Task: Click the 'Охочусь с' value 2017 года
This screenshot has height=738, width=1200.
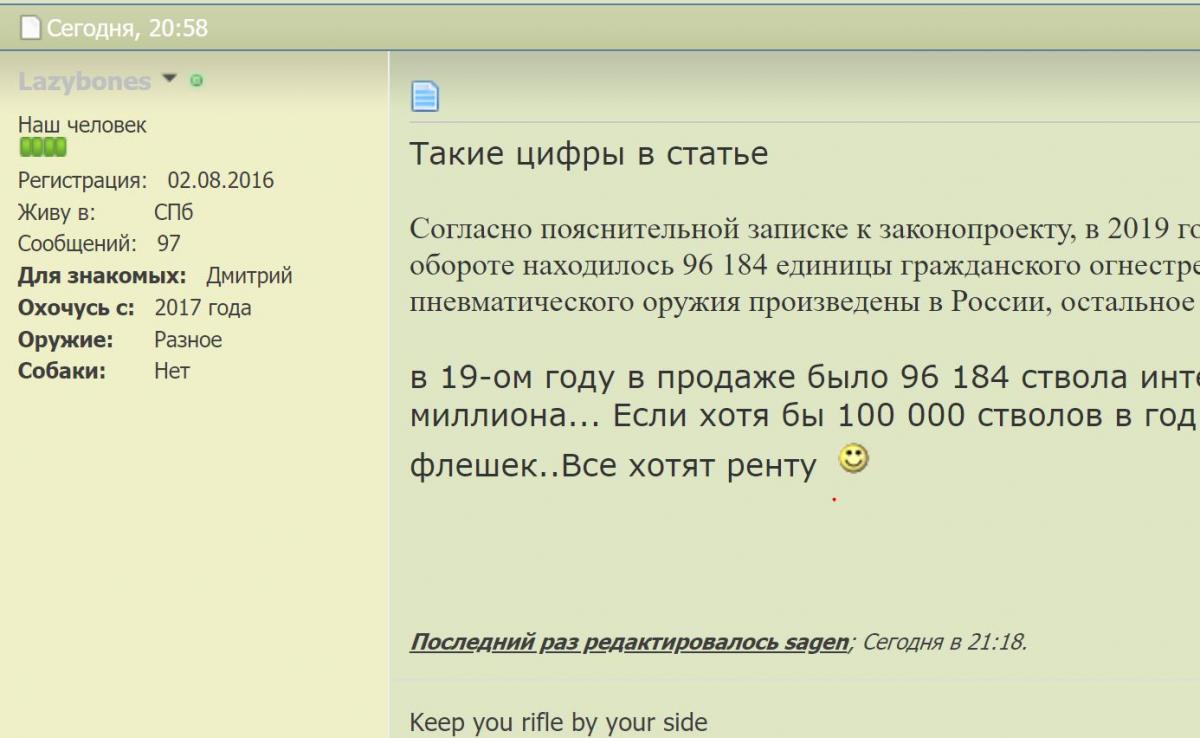Action: pos(203,308)
